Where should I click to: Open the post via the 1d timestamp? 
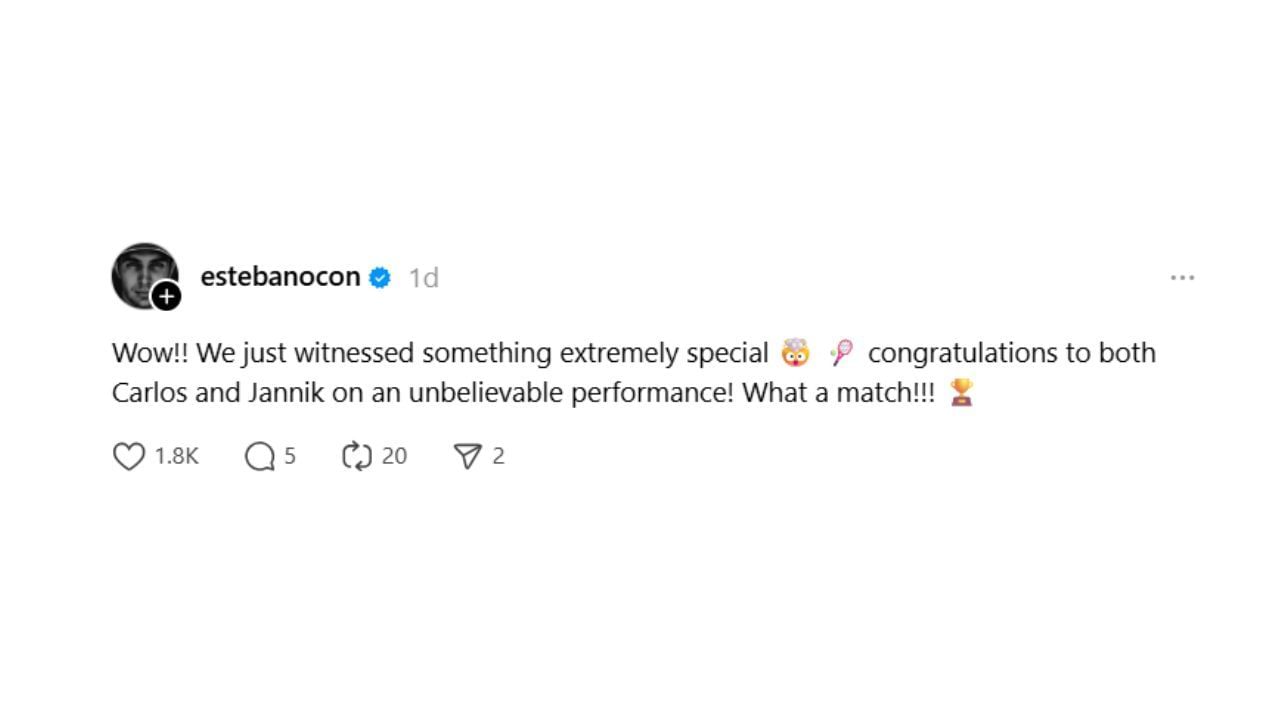click(x=423, y=278)
